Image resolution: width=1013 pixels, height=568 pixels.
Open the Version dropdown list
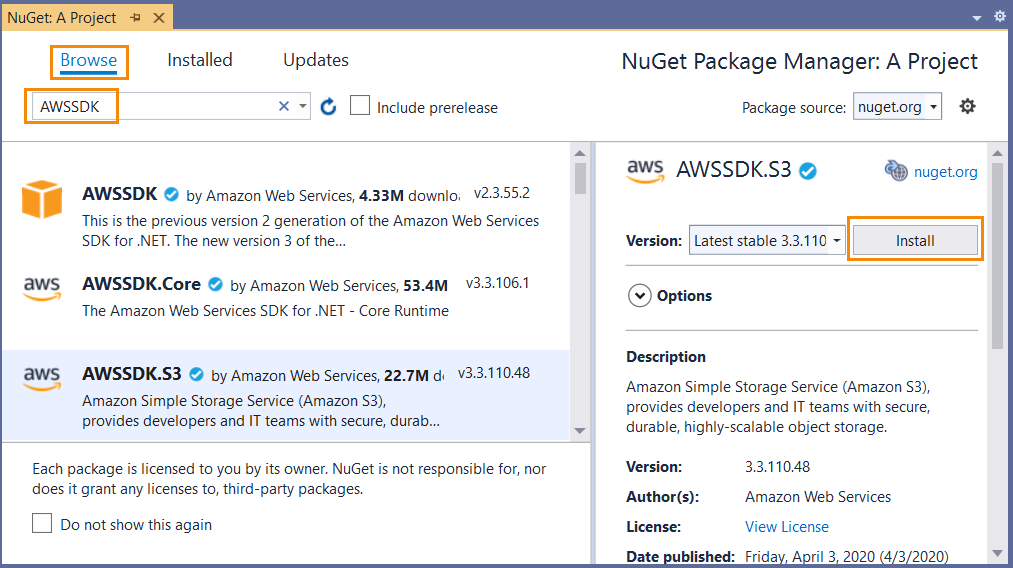click(768, 240)
